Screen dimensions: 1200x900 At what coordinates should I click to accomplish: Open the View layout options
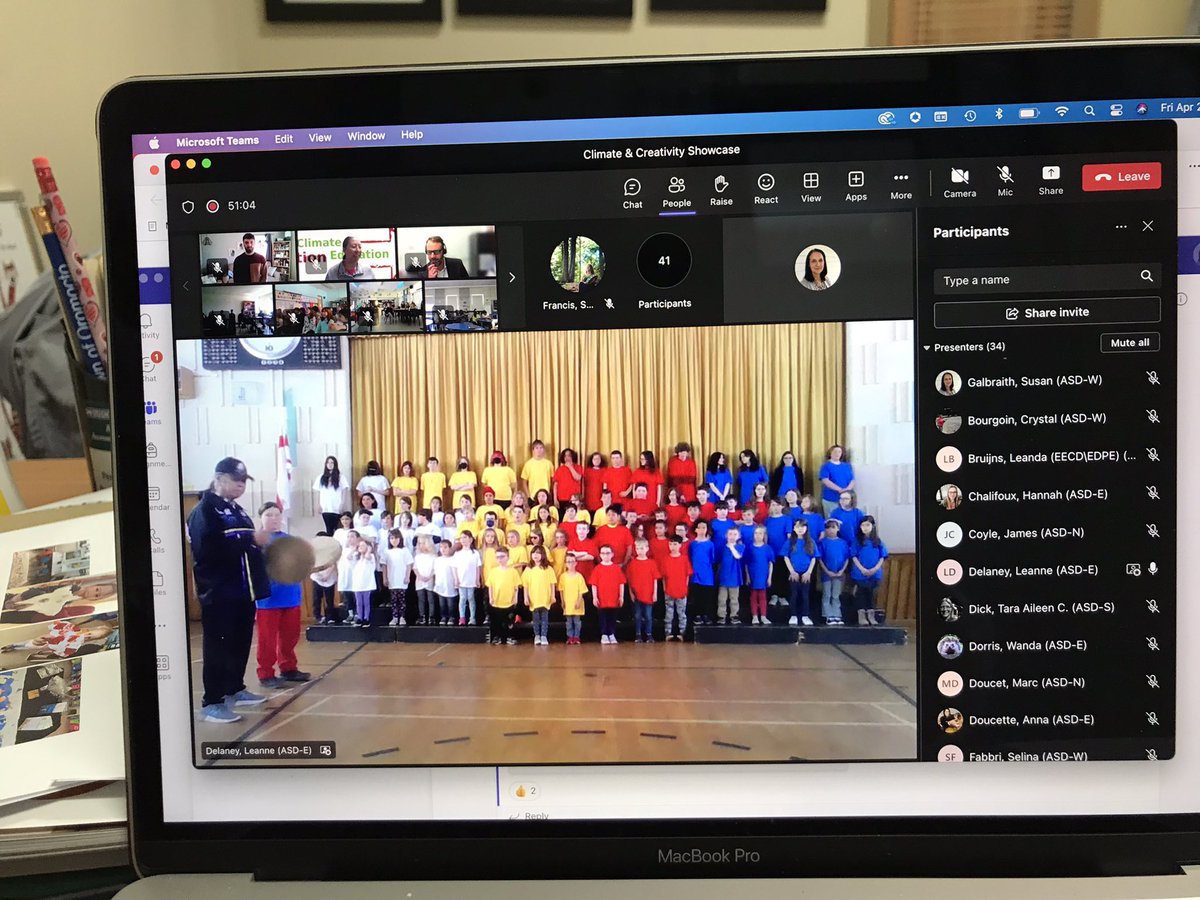click(811, 188)
